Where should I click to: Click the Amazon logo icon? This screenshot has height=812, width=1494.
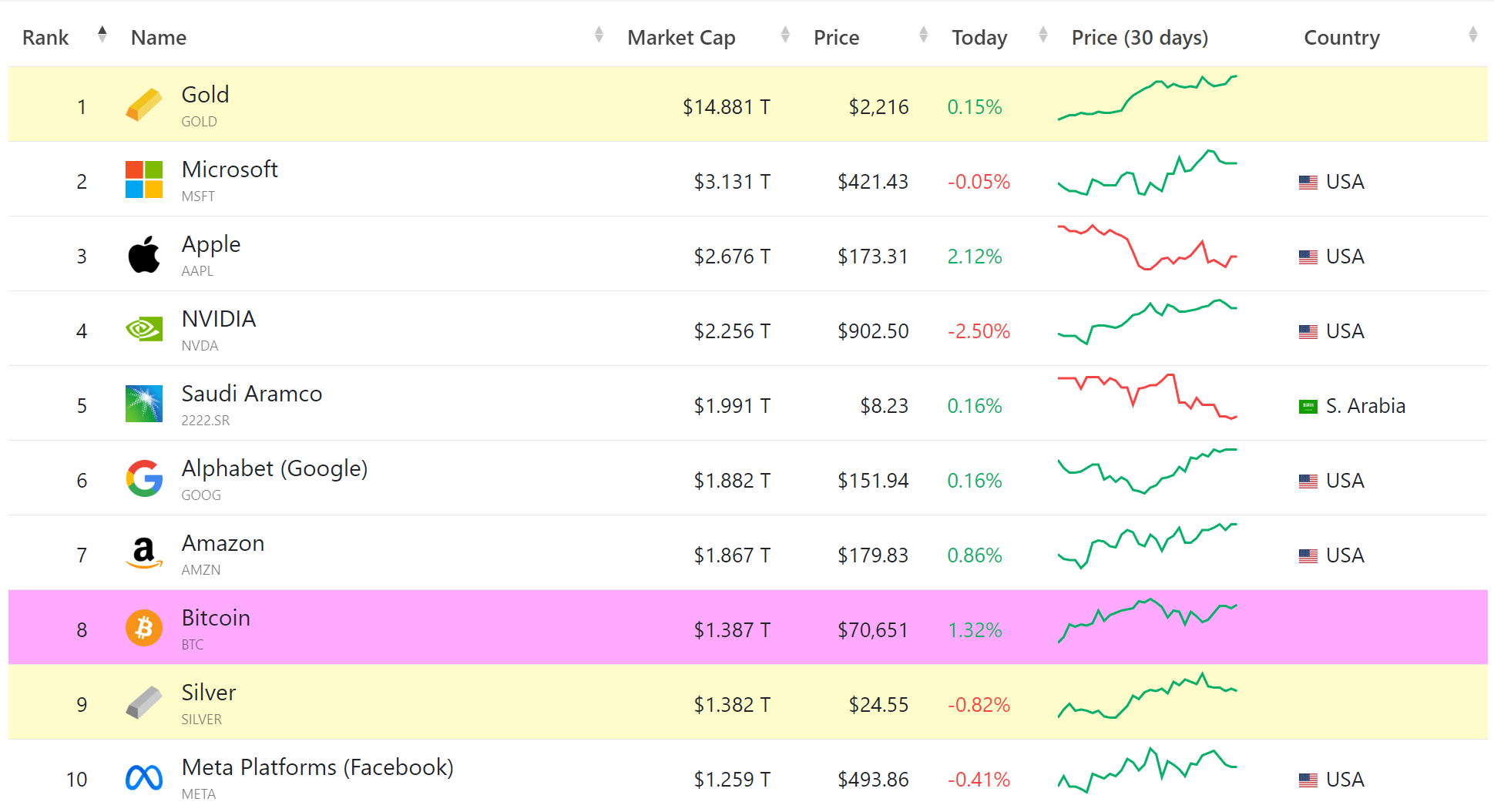[144, 553]
